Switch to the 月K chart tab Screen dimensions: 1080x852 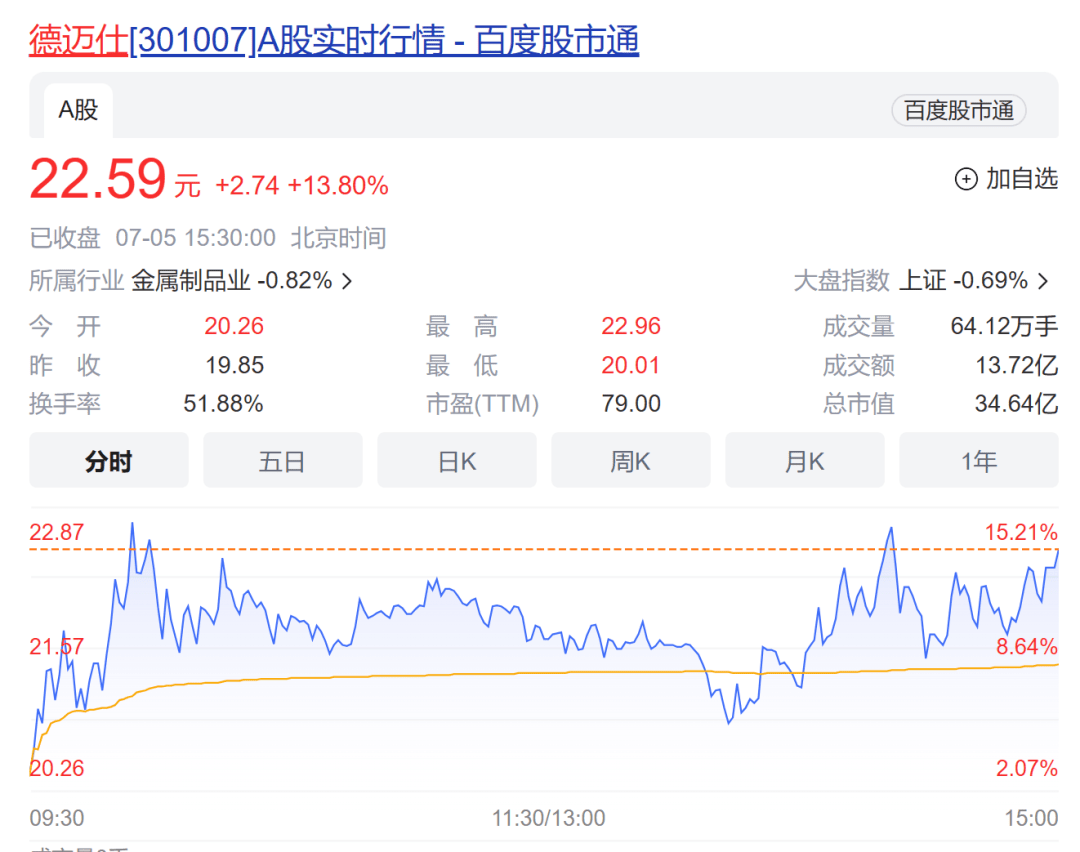click(x=804, y=461)
